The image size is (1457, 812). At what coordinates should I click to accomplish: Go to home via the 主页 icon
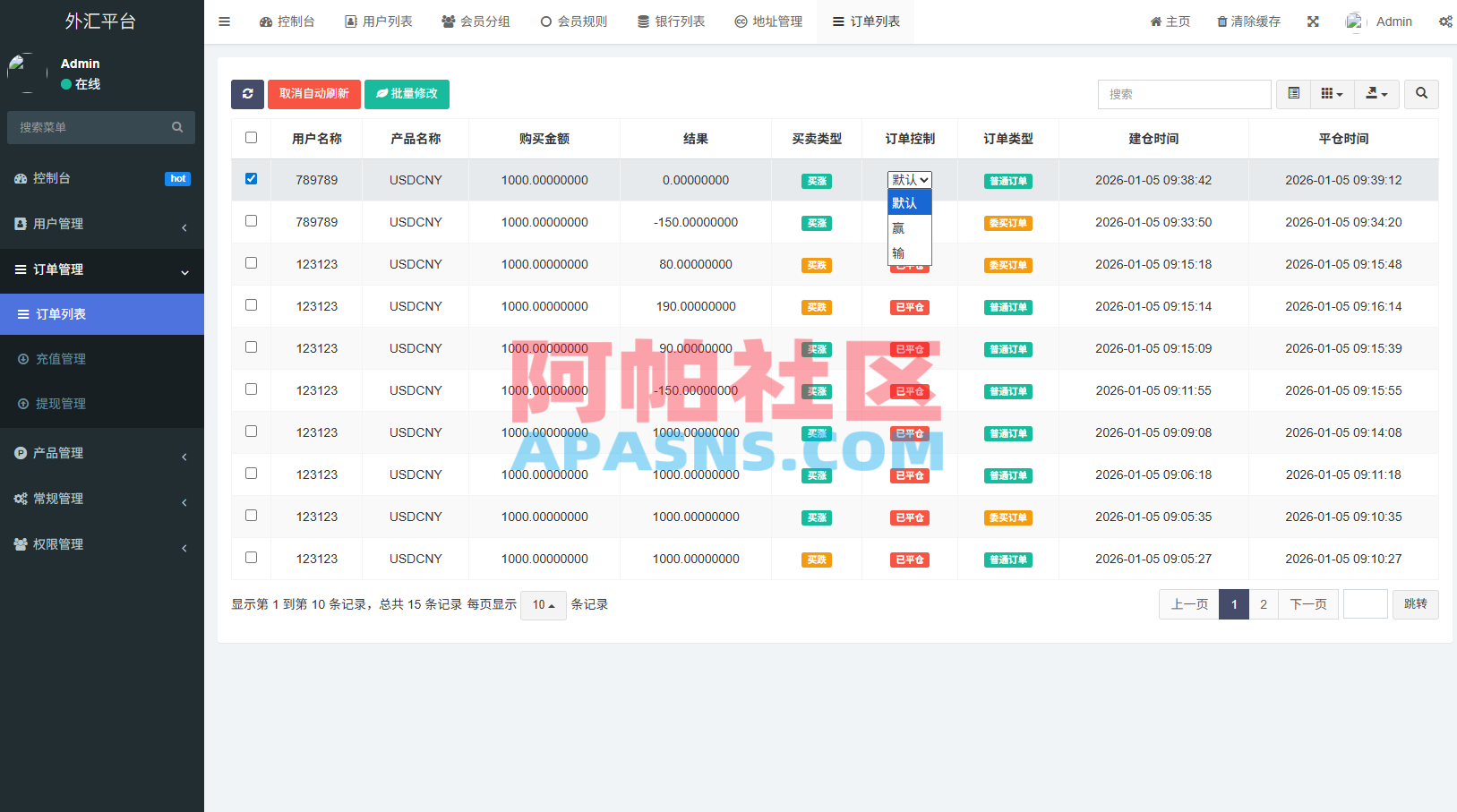tap(1155, 21)
